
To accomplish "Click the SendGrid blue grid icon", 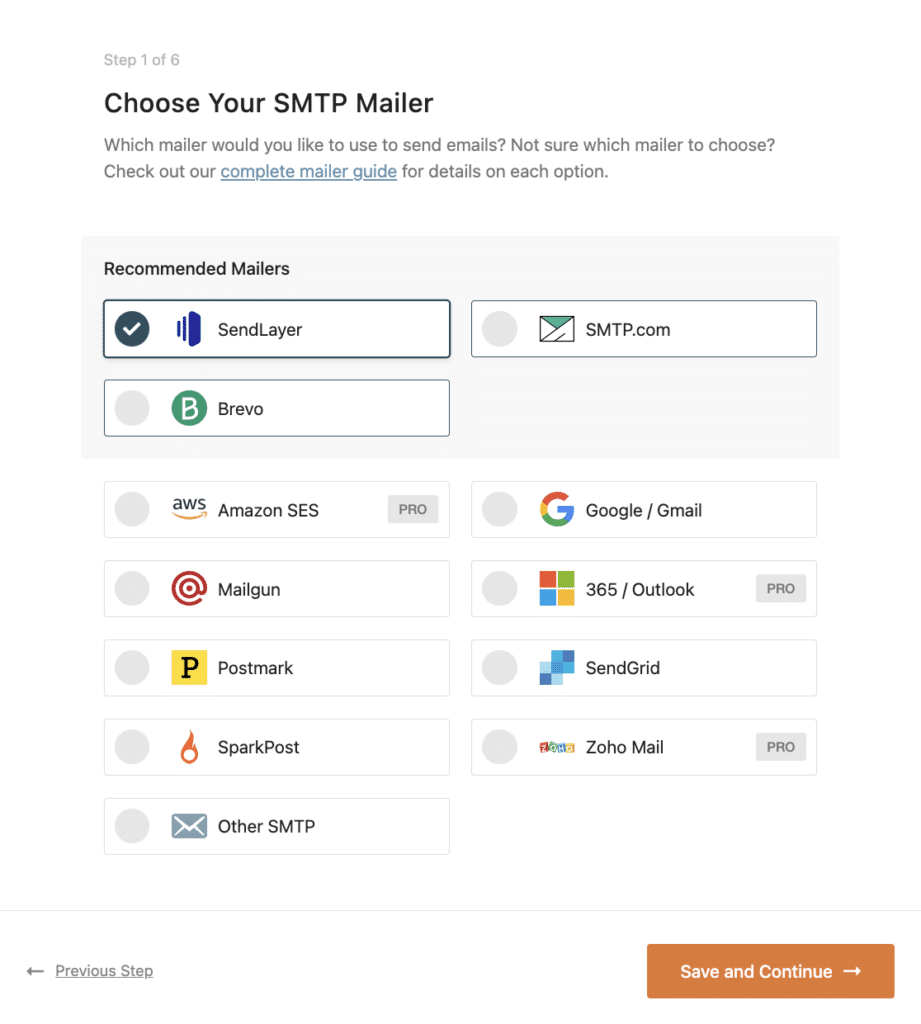I will [556, 668].
